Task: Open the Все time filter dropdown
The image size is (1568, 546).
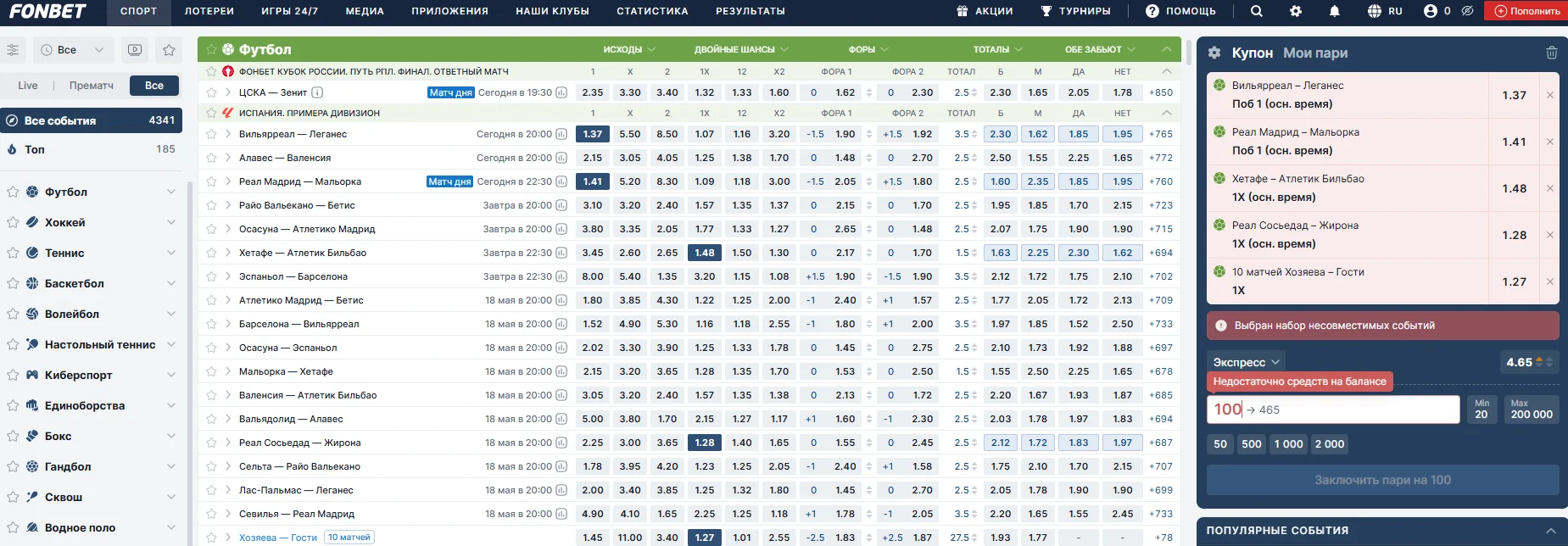Action: (x=72, y=50)
